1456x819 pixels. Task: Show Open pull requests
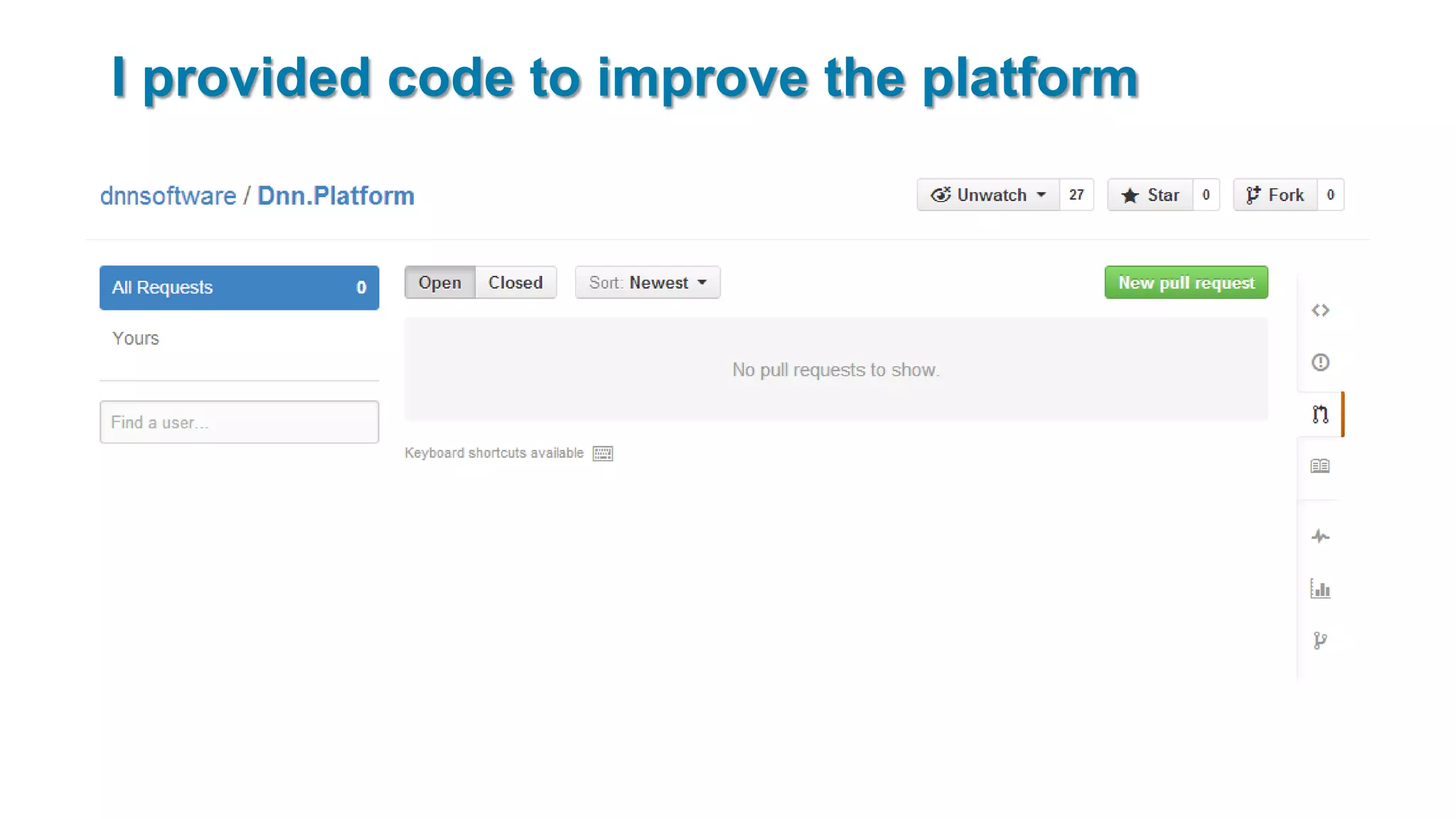coord(439,282)
